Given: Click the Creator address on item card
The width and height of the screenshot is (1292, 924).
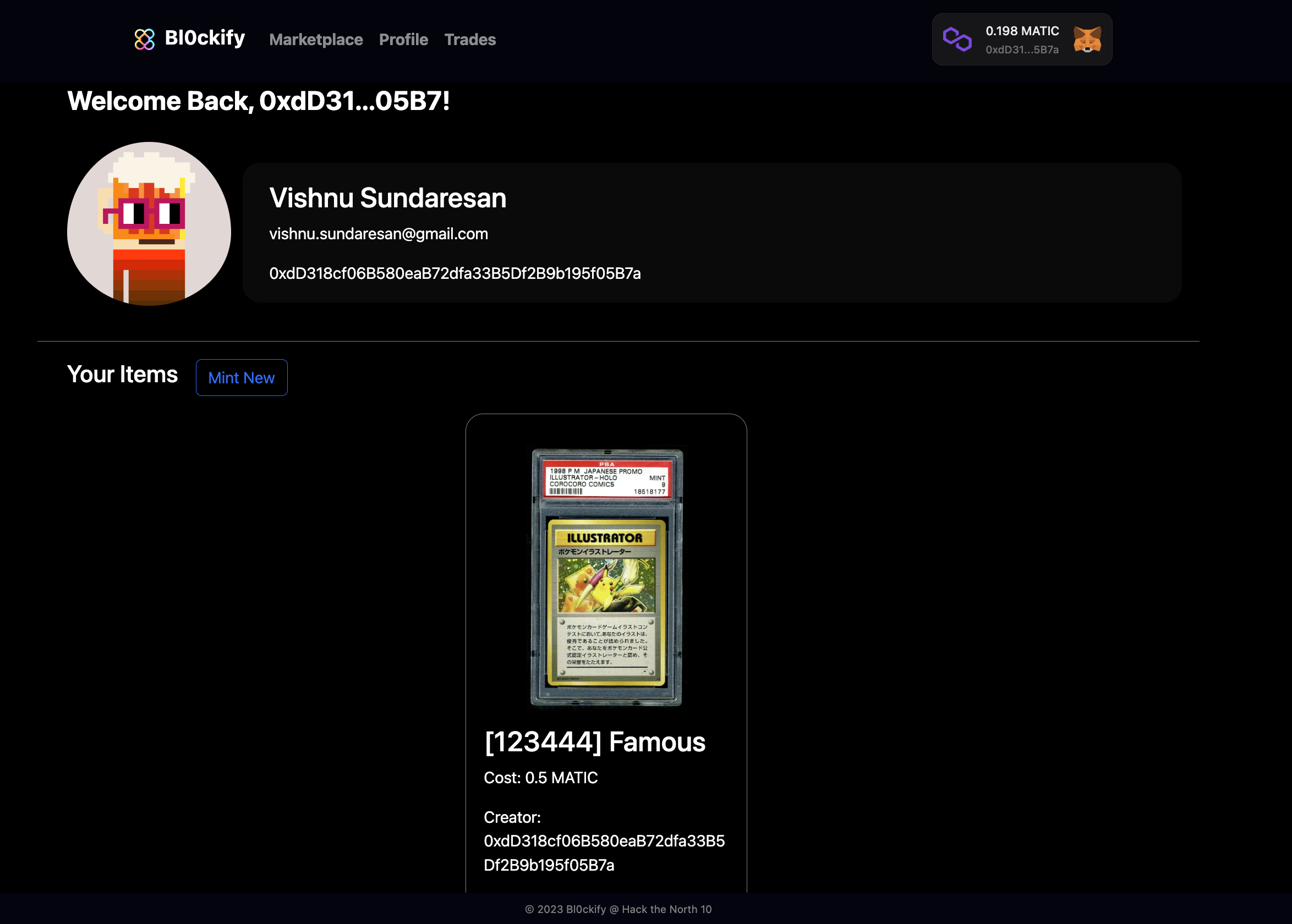Looking at the screenshot, I should (603, 853).
